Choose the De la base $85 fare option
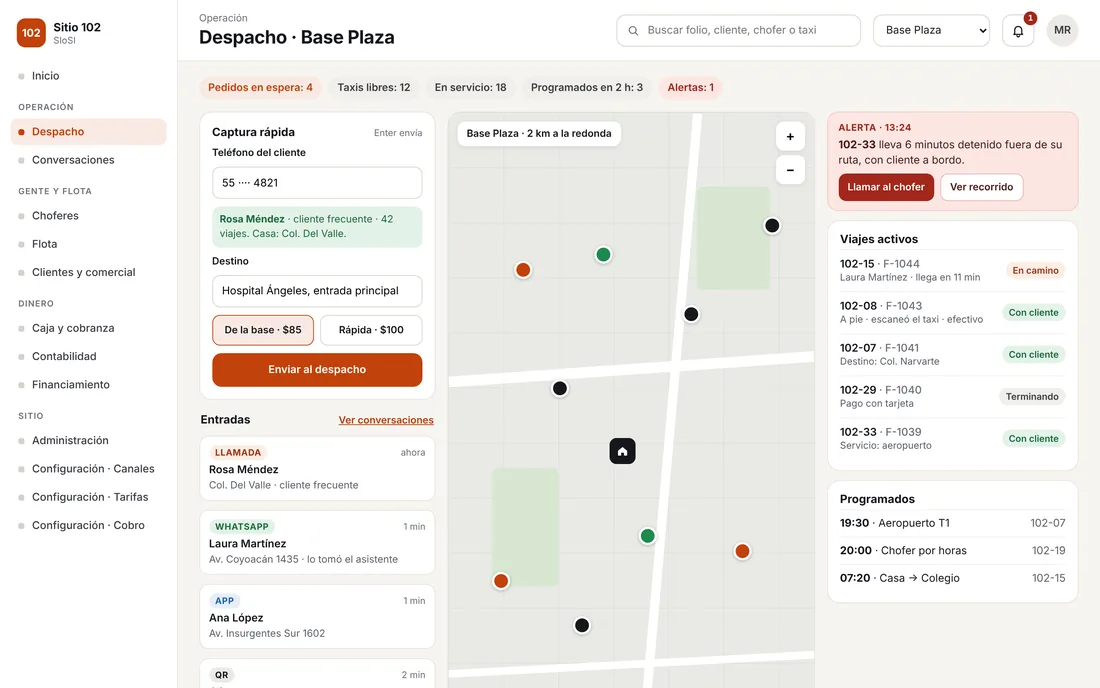This screenshot has width=1100, height=688. pyautogui.click(x=263, y=330)
